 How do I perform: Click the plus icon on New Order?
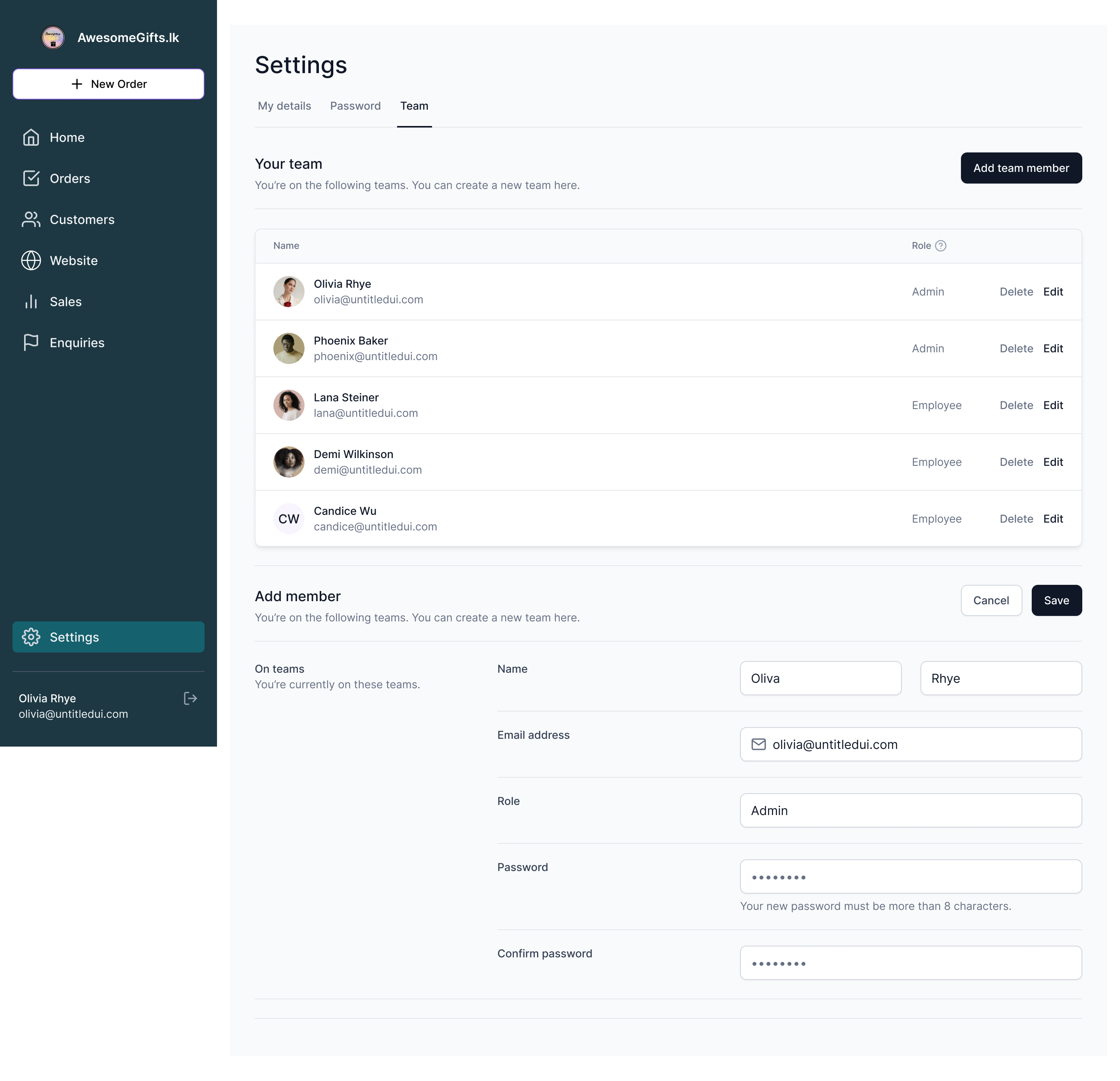coord(78,84)
